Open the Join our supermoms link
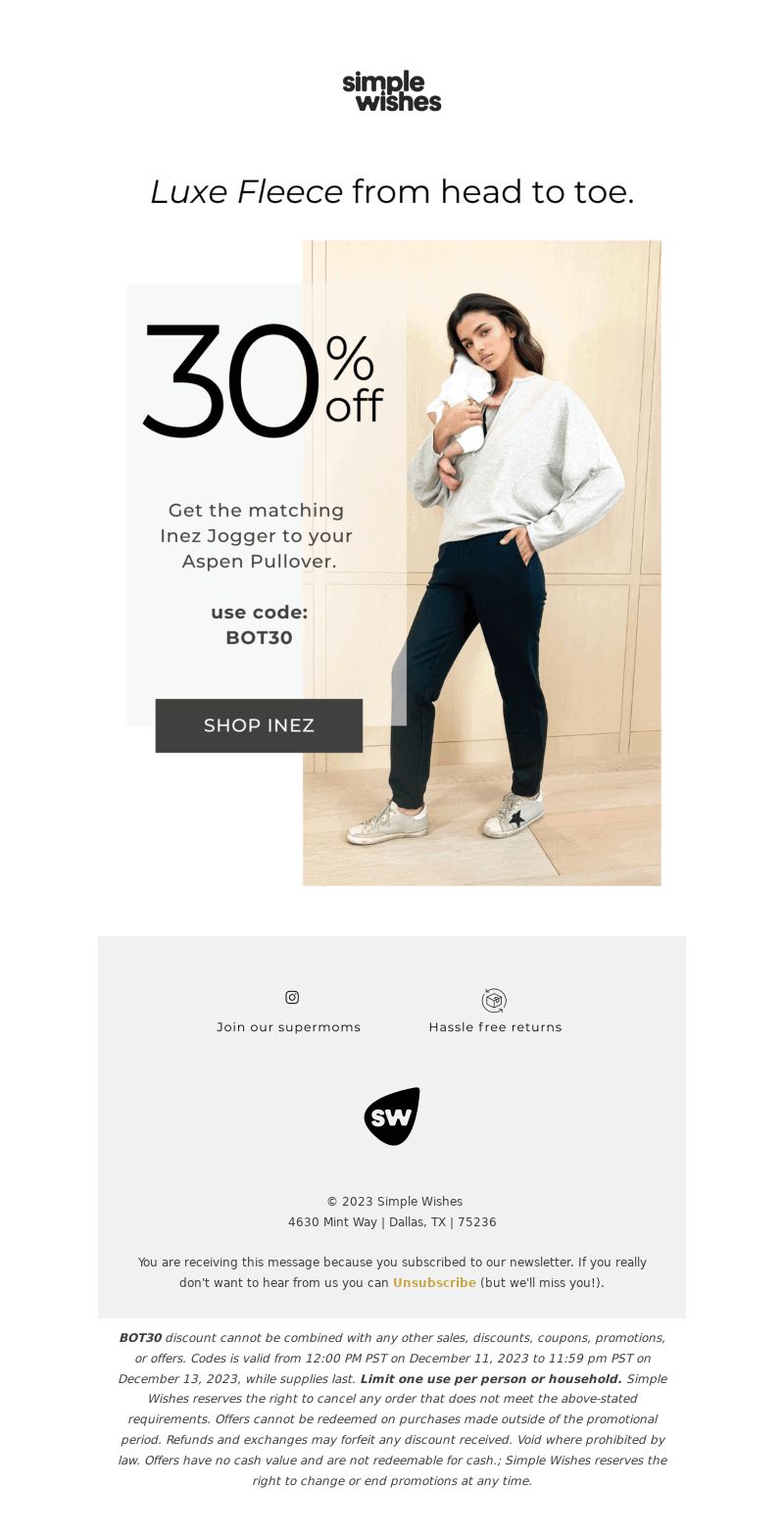Screen dimensions: 784x1537 point(289,1027)
